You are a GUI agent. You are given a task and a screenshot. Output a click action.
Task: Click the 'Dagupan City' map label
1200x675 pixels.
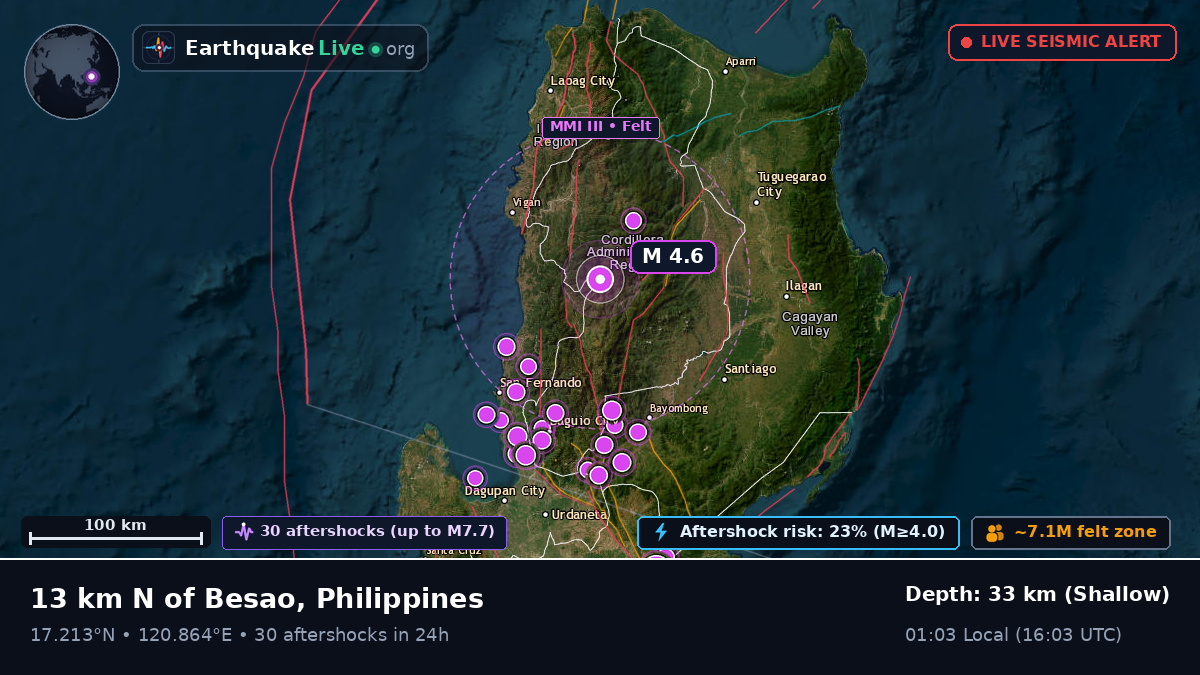click(x=505, y=491)
